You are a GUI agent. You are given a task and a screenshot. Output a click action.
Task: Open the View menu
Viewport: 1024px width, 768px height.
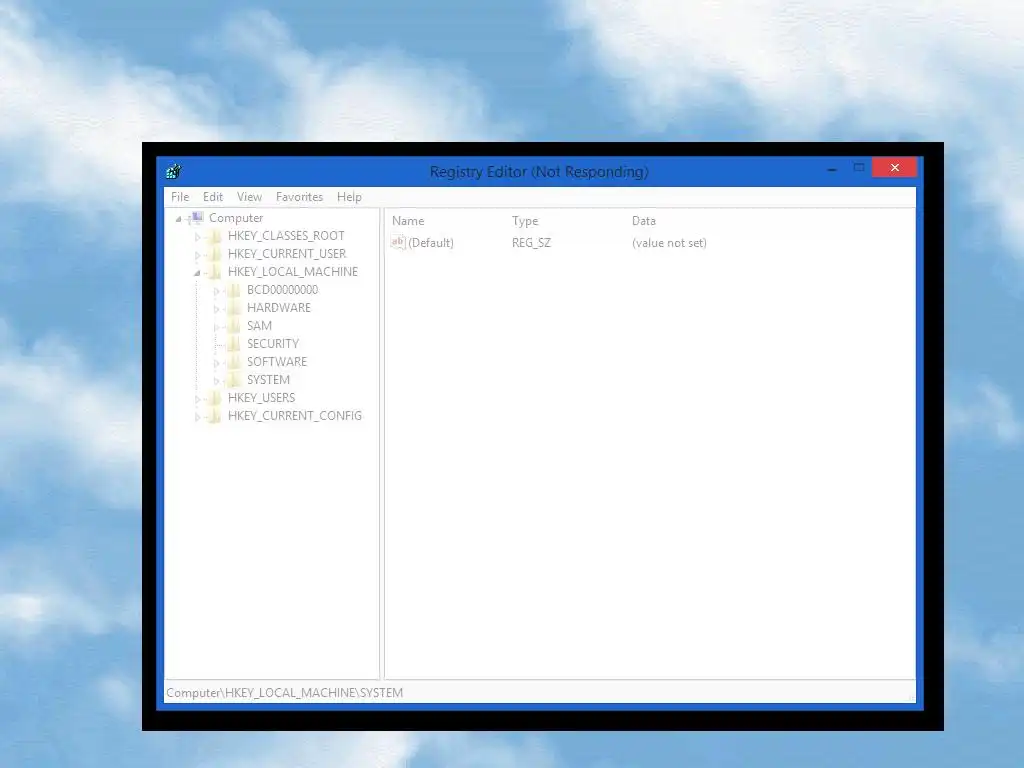(249, 197)
